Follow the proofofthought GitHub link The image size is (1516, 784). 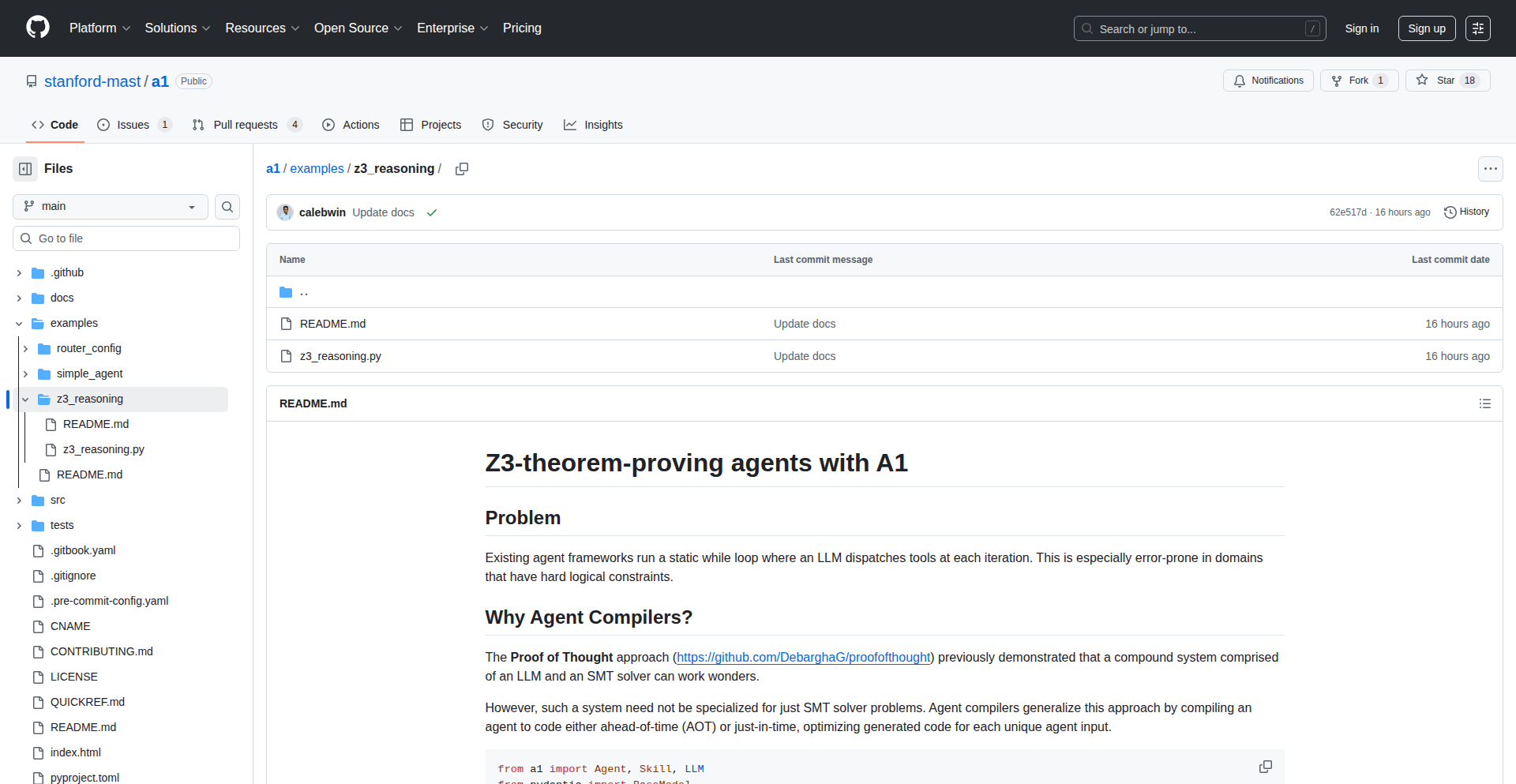(x=802, y=657)
